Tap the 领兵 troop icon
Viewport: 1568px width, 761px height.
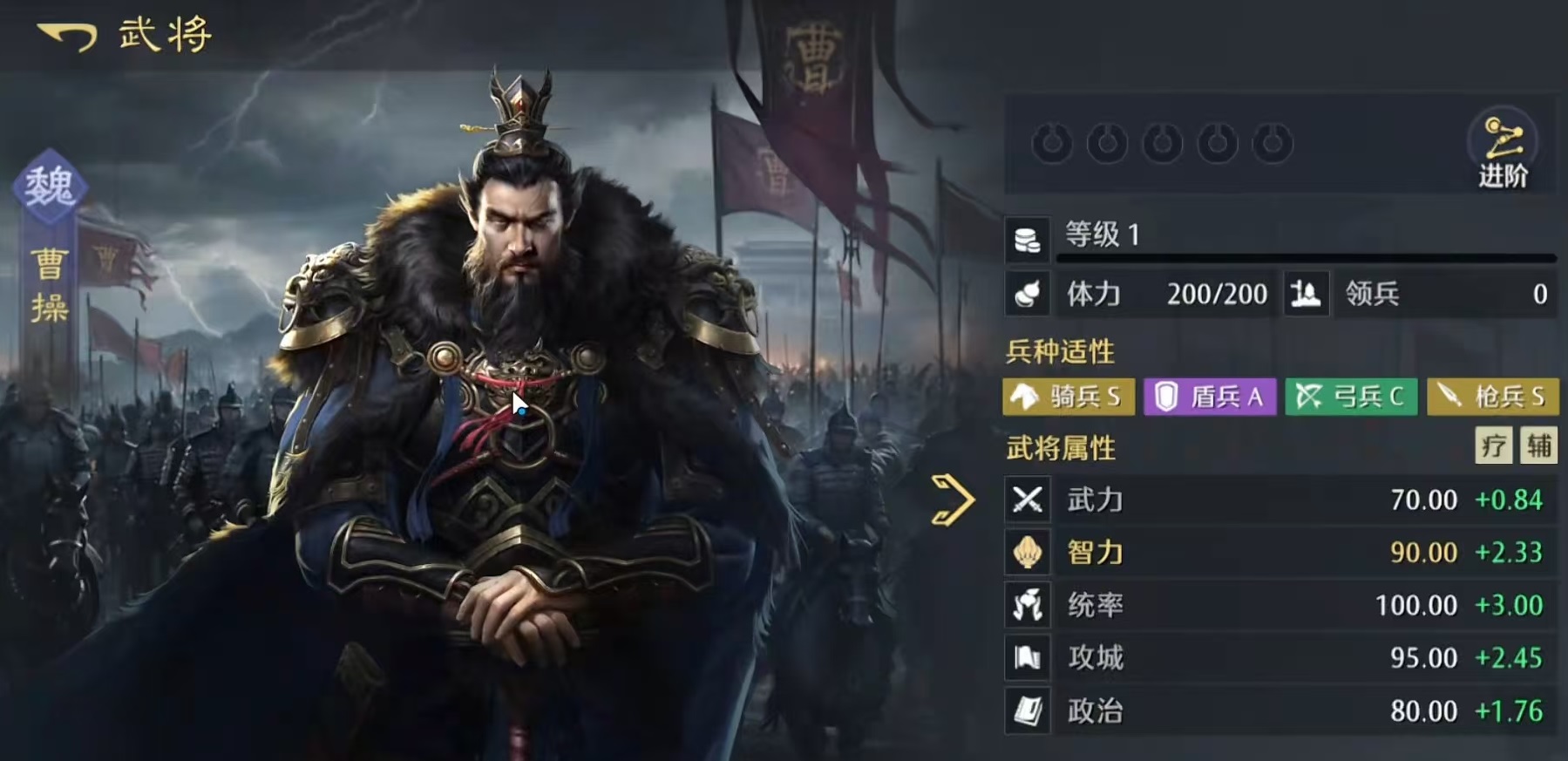click(x=1306, y=294)
